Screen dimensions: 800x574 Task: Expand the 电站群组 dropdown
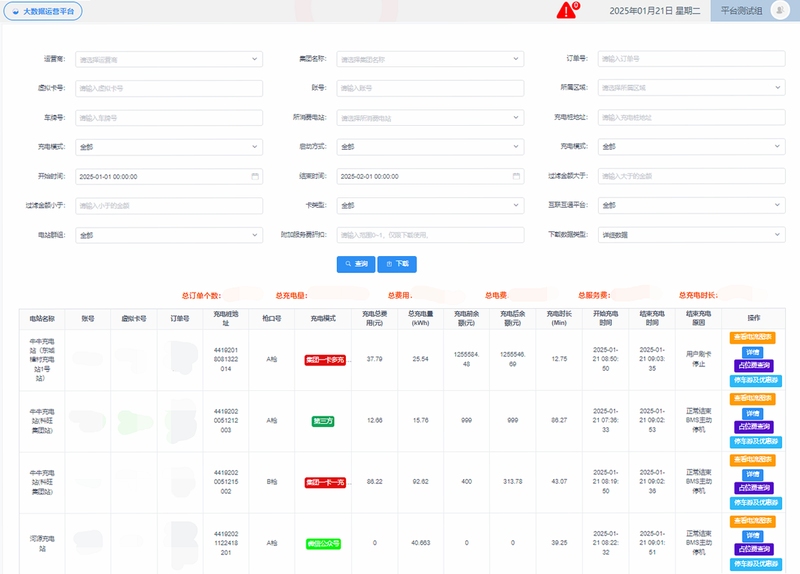pyautogui.click(x=169, y=235)
